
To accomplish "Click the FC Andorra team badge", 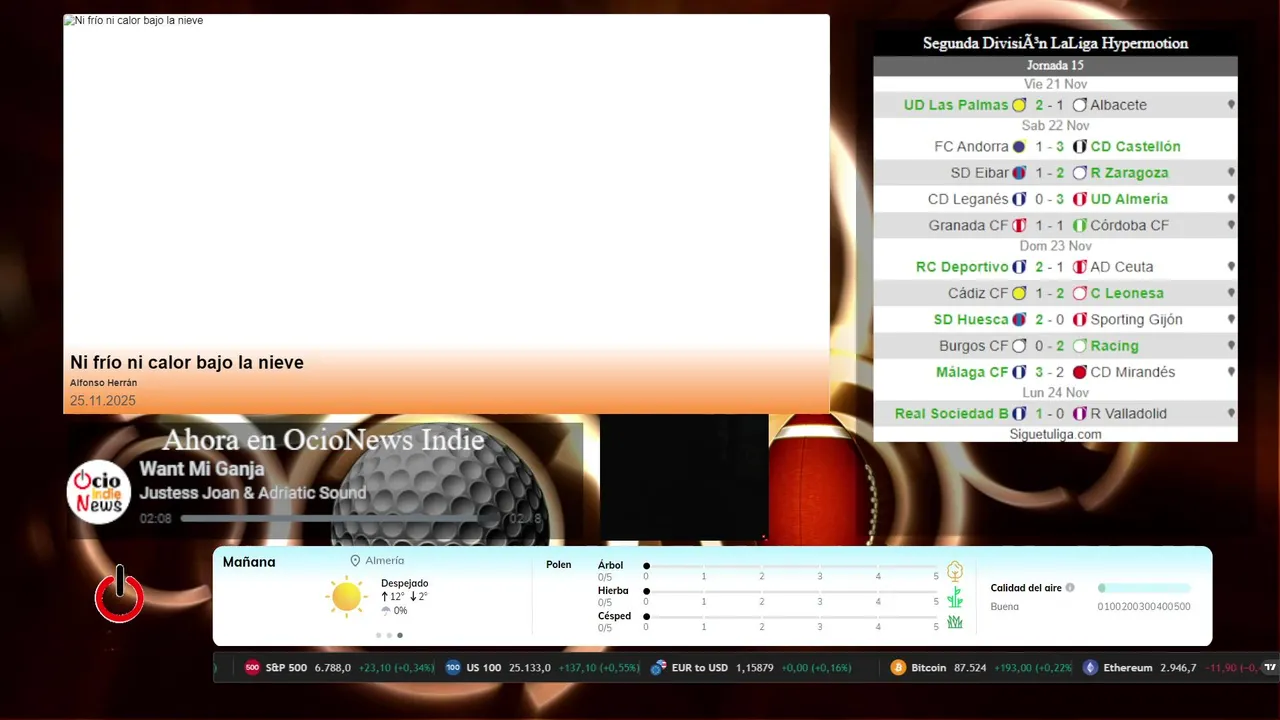I will click(1019, 147).
